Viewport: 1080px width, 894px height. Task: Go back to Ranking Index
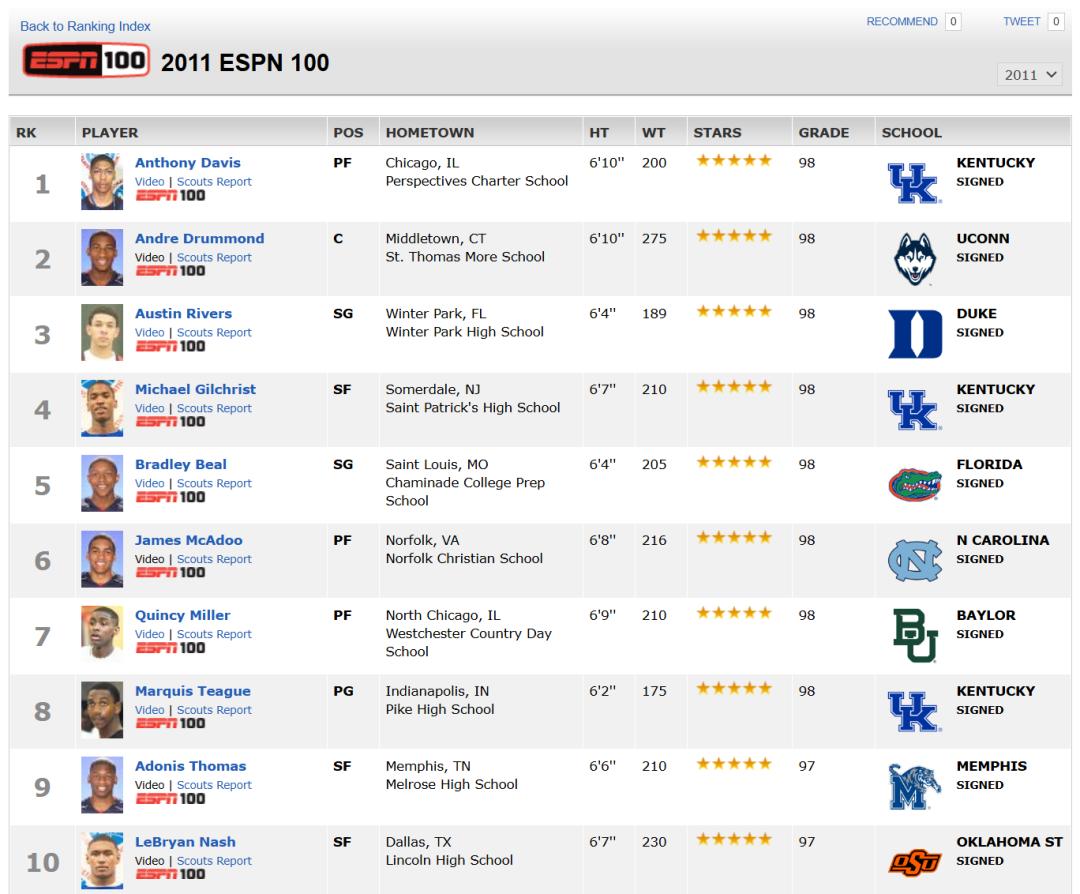pos(85,26)
